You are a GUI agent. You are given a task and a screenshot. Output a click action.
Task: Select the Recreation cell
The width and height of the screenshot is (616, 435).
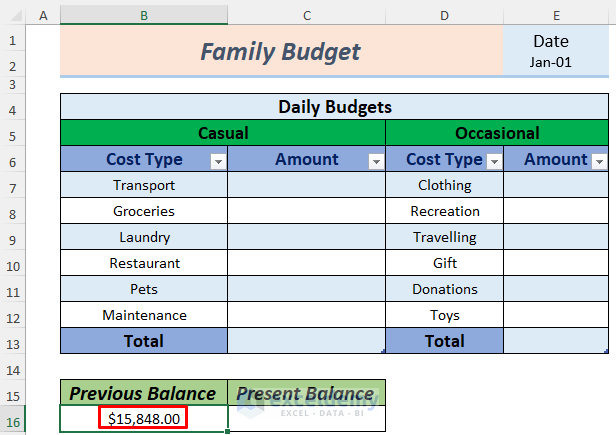coord(445,211)
